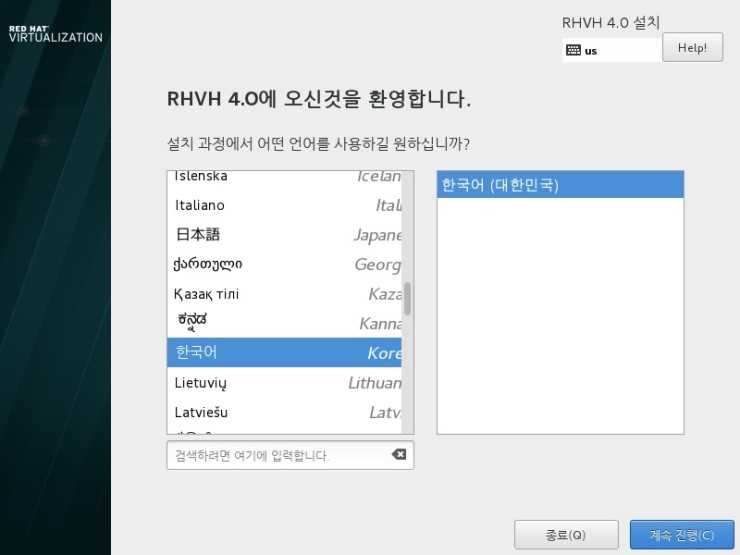Click the 종료(Q) quit button
Viewport: 740px width, 555px height.
tap(566, 535)
